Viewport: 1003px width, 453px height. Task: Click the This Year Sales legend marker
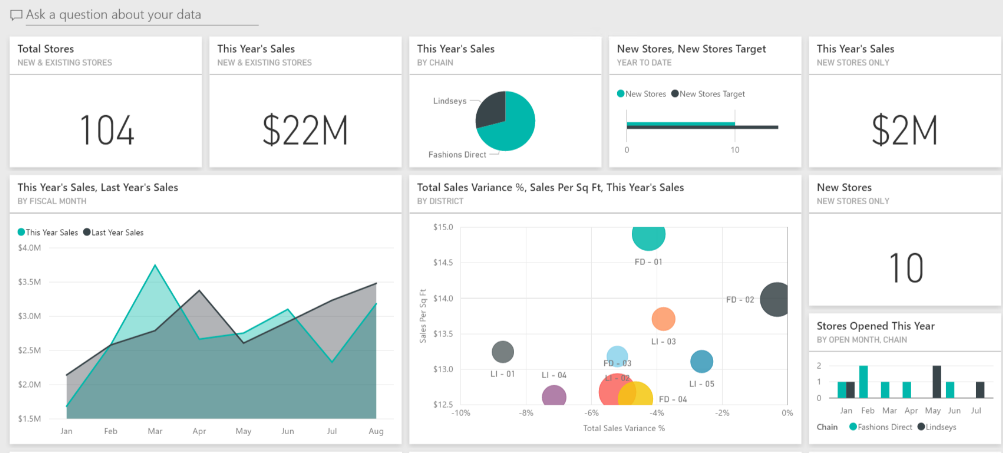22,232
